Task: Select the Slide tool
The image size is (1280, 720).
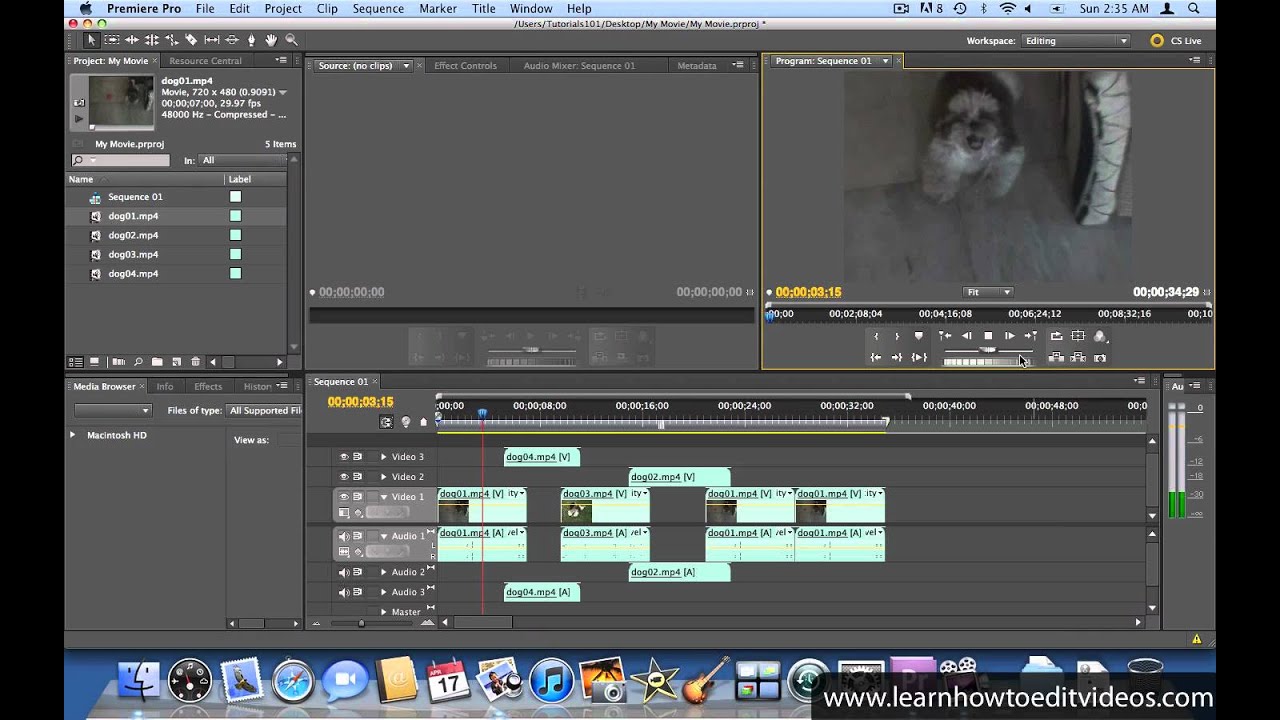Action: 231,40
